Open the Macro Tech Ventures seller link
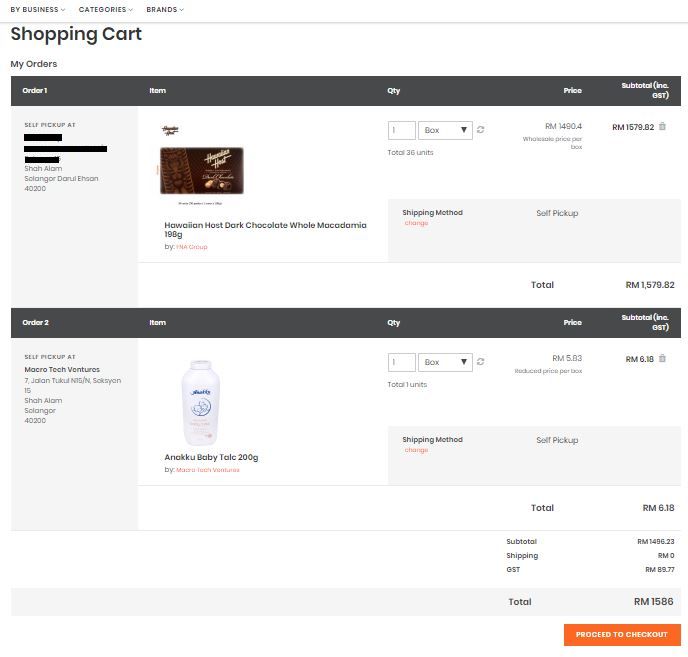This screenshot has height=657, width=688. tap(208, 470)
